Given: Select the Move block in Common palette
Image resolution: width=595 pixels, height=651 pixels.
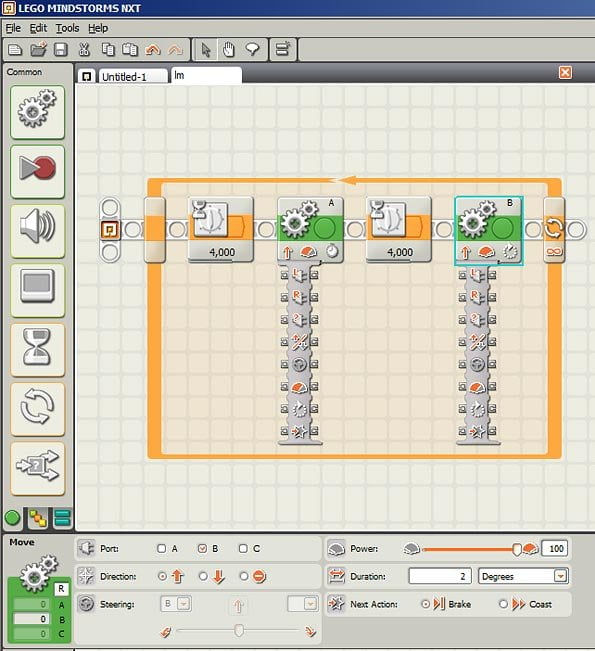Looking at the screenshot, I should 37,112.
